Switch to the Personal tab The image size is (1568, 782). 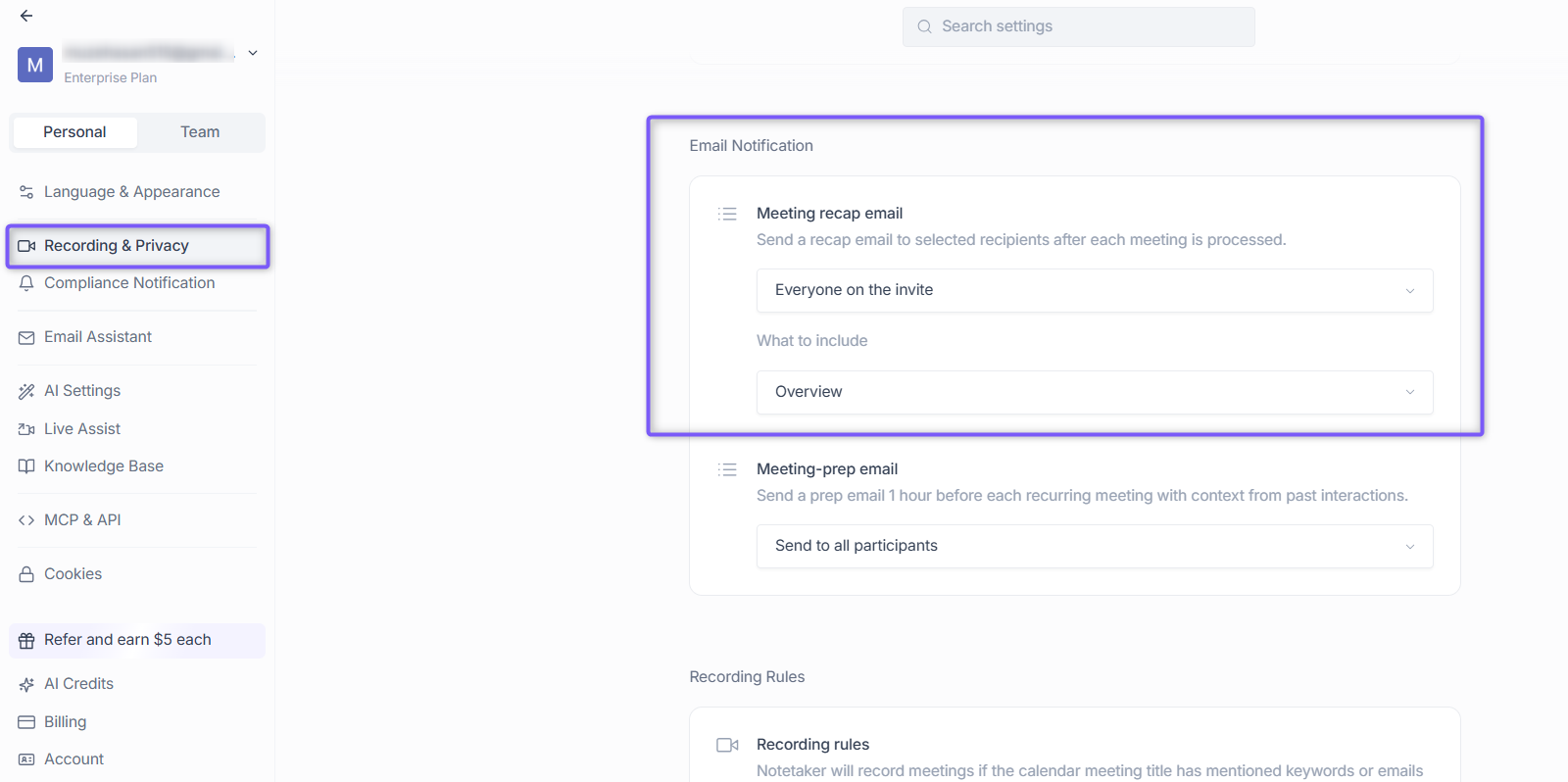74,132
